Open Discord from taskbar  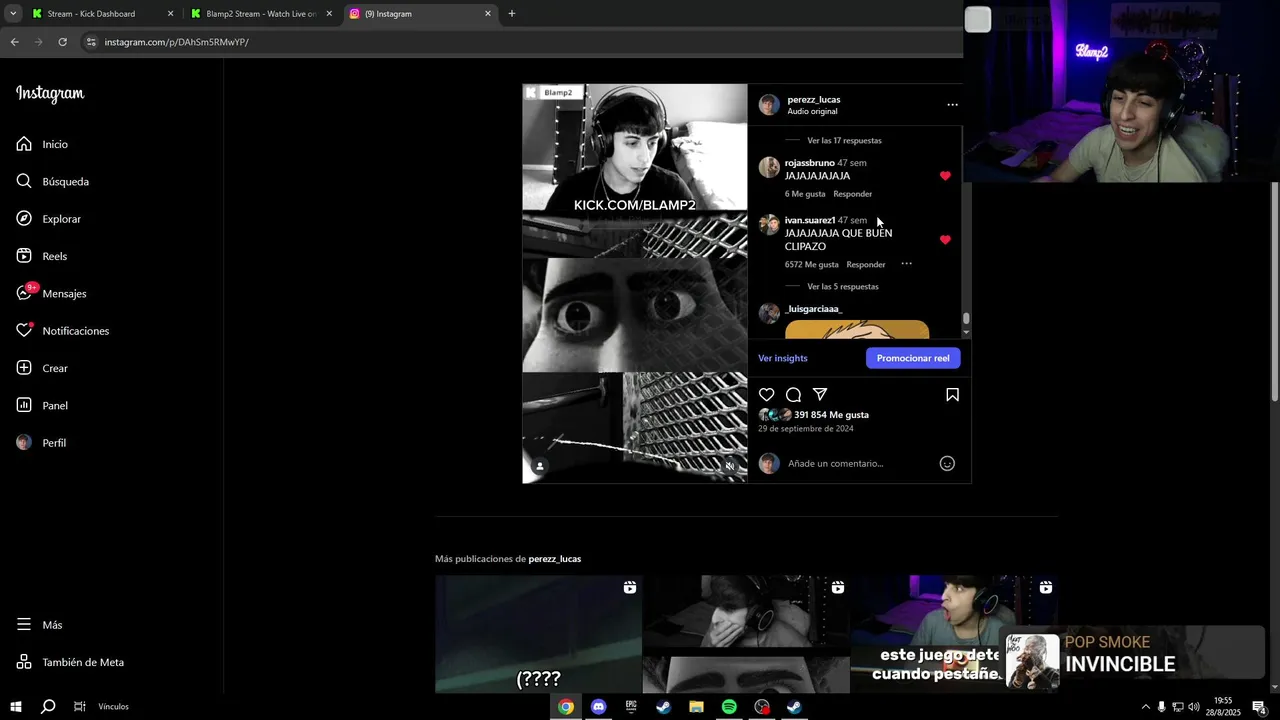tap(598, 707)
